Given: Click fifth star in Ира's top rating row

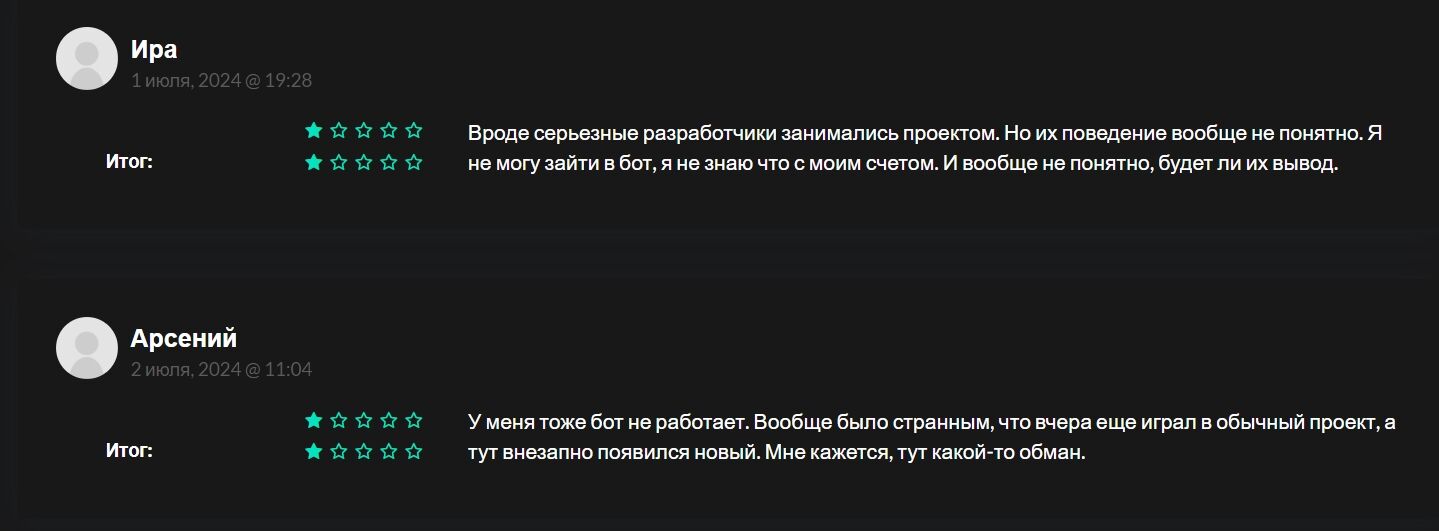Looking at the screenshot, I should [x=414, y=130].
